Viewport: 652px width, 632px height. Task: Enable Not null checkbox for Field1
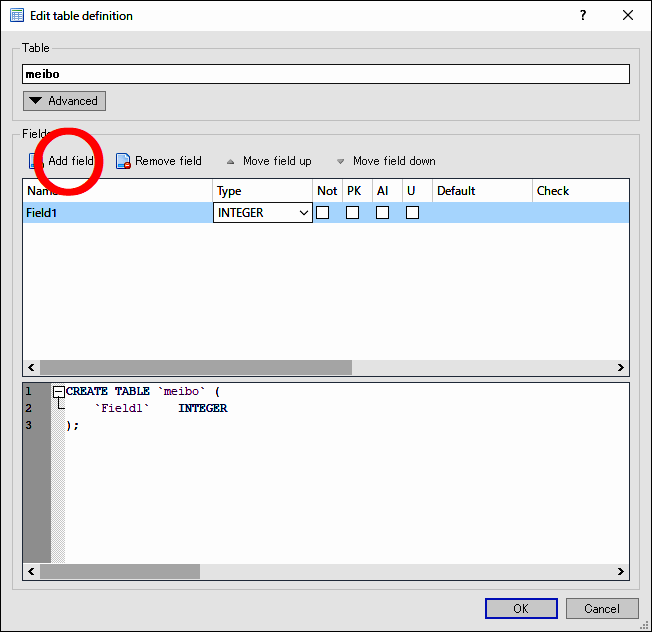[323, 213]
